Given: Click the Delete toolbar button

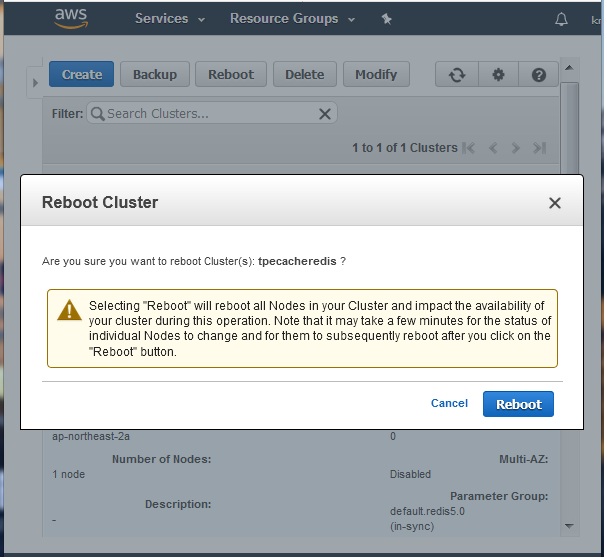Looking at the screenshot, I should [304, 74].
